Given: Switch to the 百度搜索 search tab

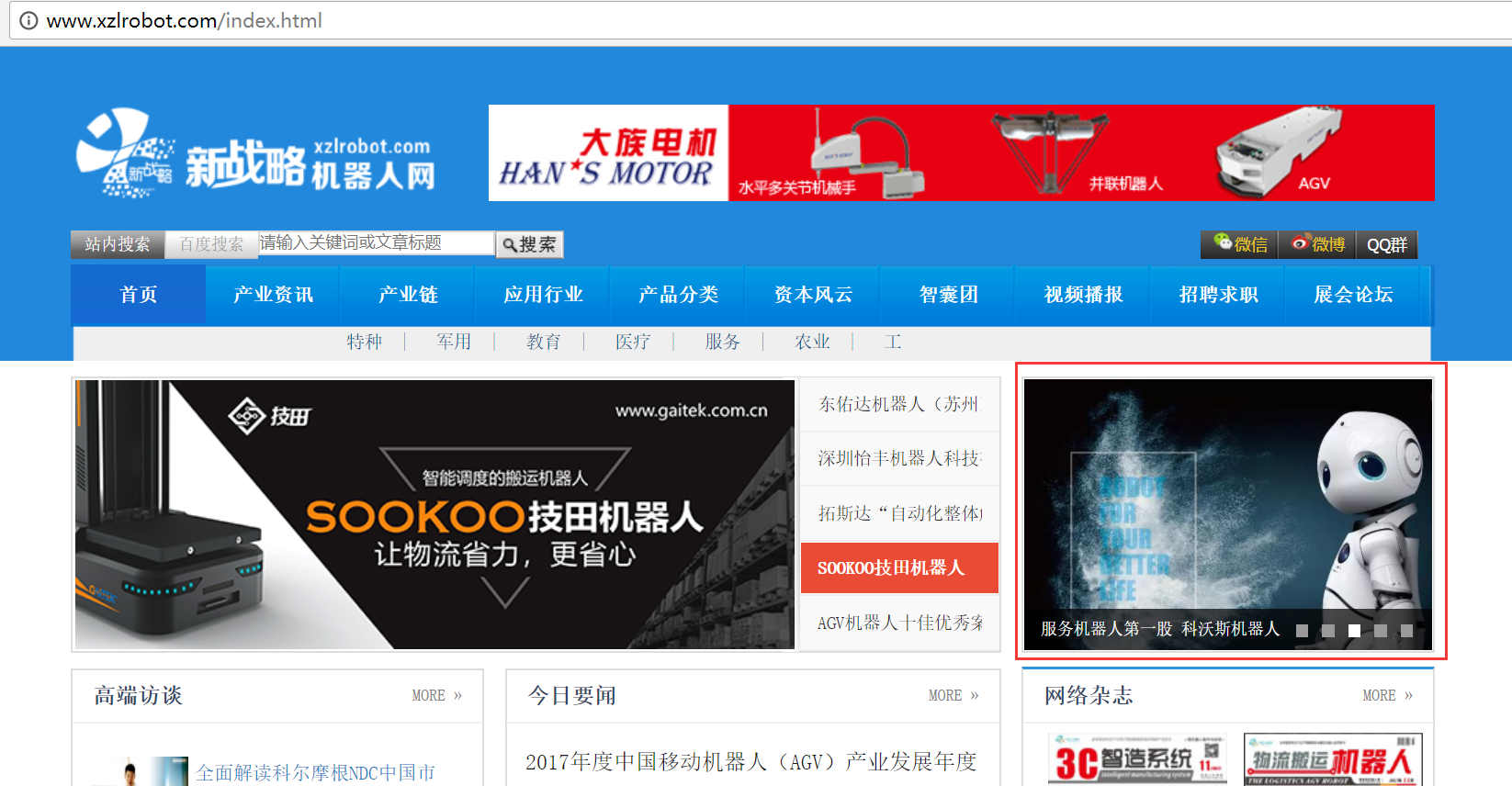Looking at the screenshot, I should tap(211, 244).
